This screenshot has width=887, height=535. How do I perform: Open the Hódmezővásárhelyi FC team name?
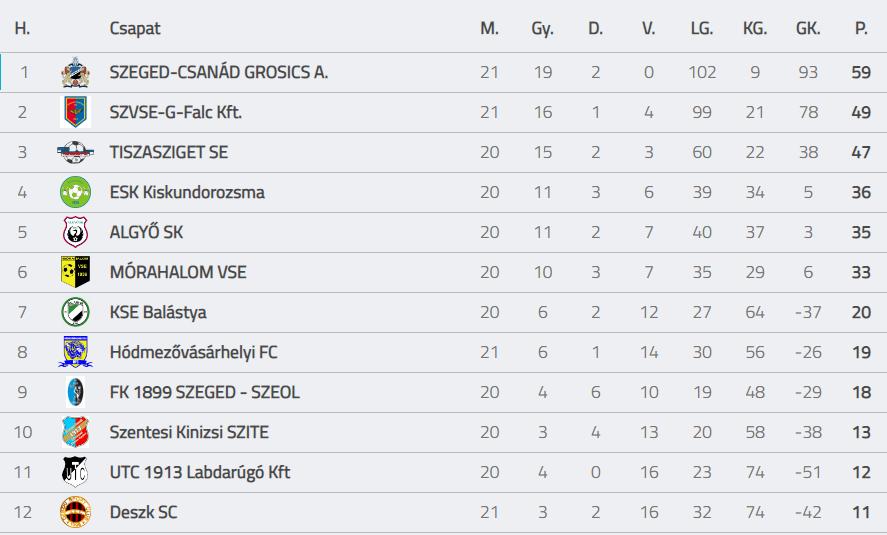coord(193,352)
